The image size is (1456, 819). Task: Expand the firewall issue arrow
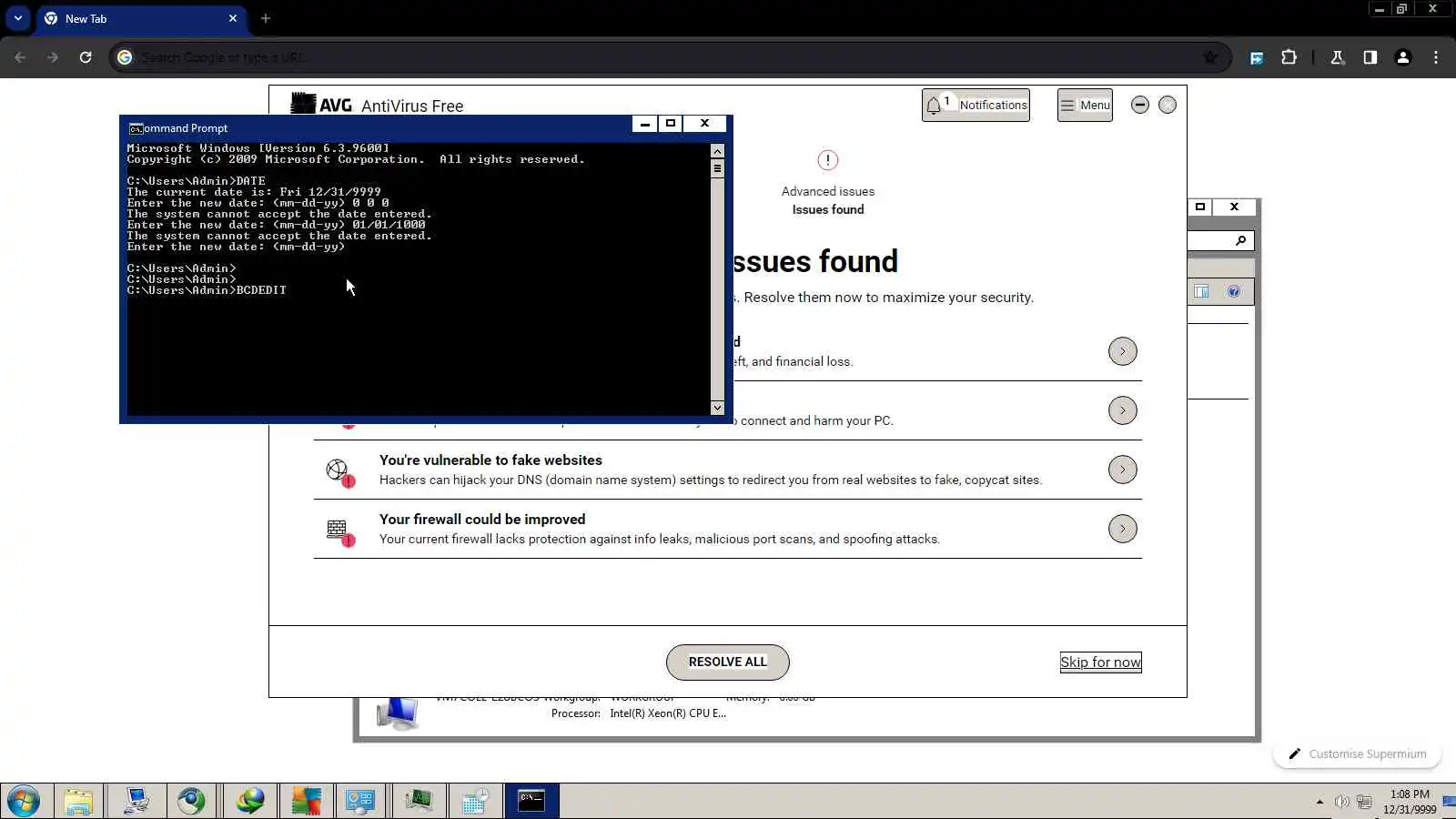pos(1123,529)
